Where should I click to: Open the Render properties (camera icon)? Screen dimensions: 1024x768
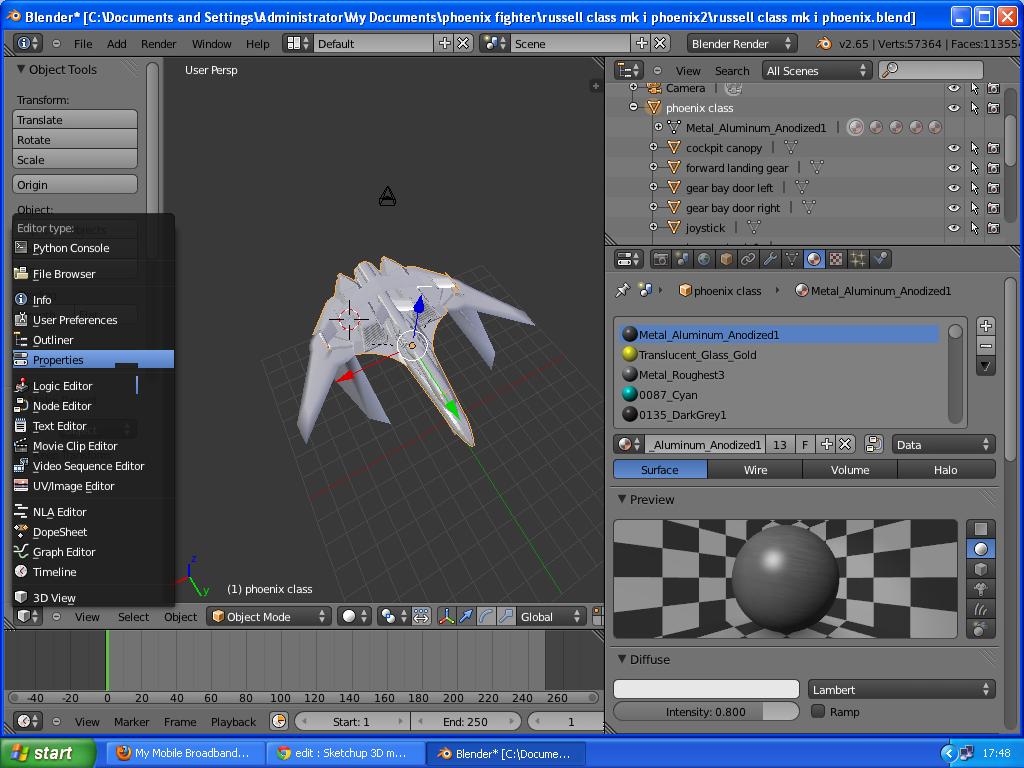[660, 259]
